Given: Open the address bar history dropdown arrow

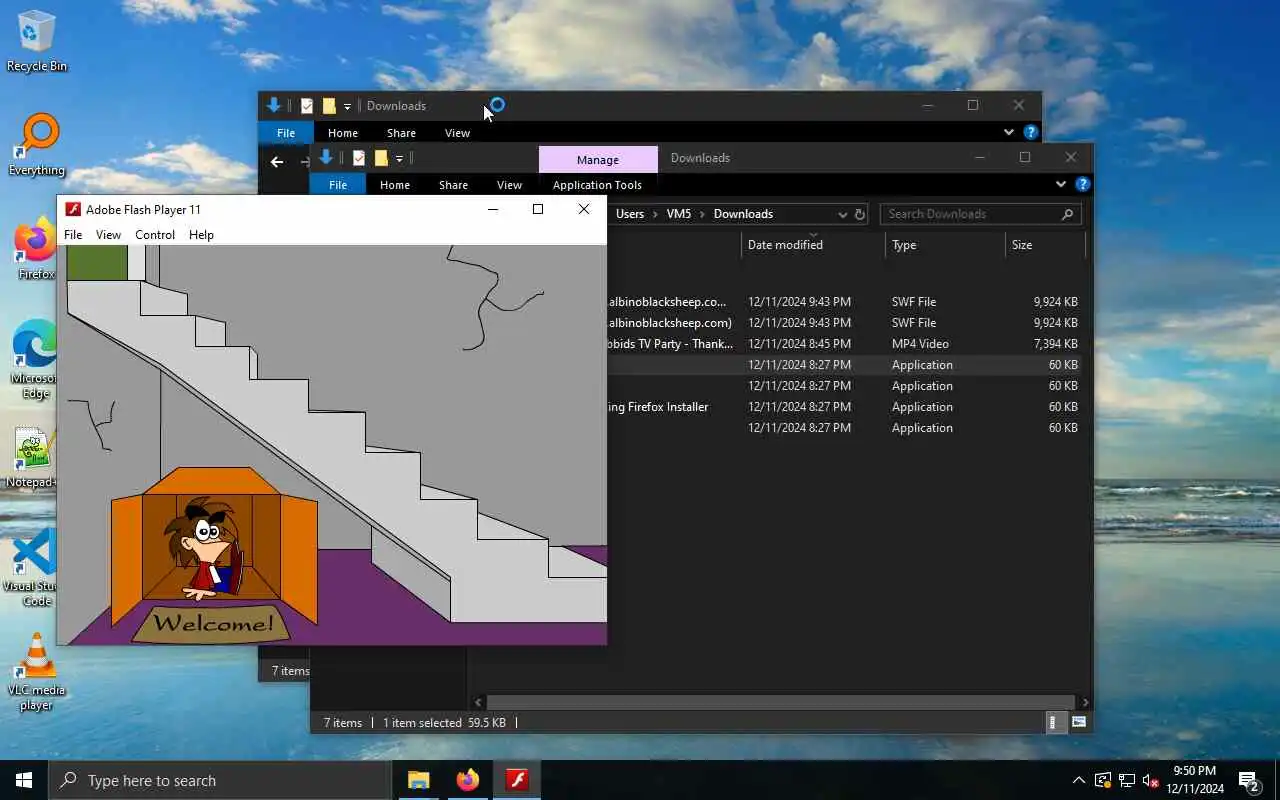Looking at the screenshot, I should (x=842, y=214).
